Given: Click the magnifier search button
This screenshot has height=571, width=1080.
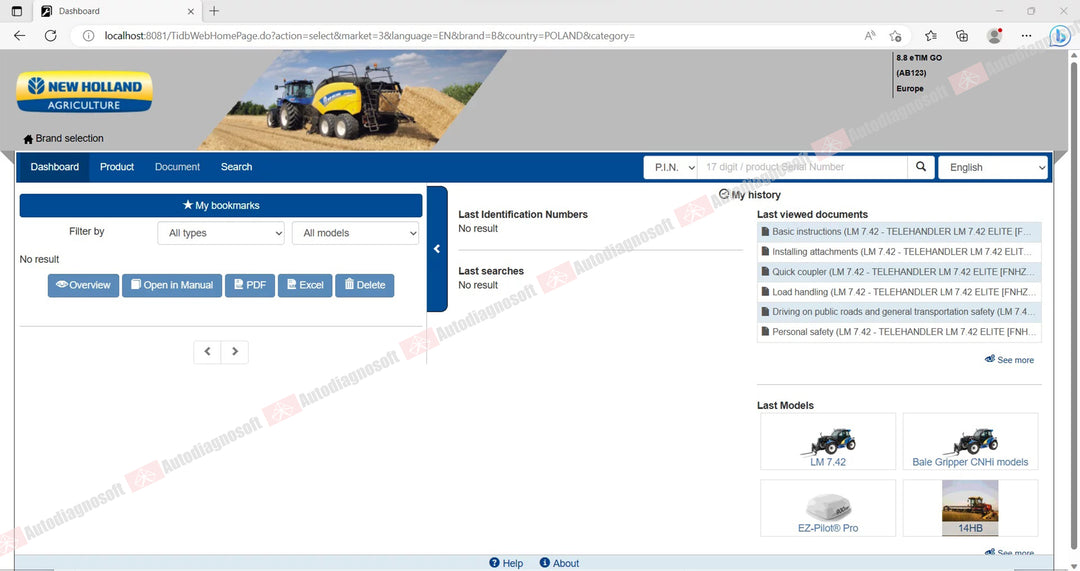Looking at the screenshot, I should pos(920,167).
